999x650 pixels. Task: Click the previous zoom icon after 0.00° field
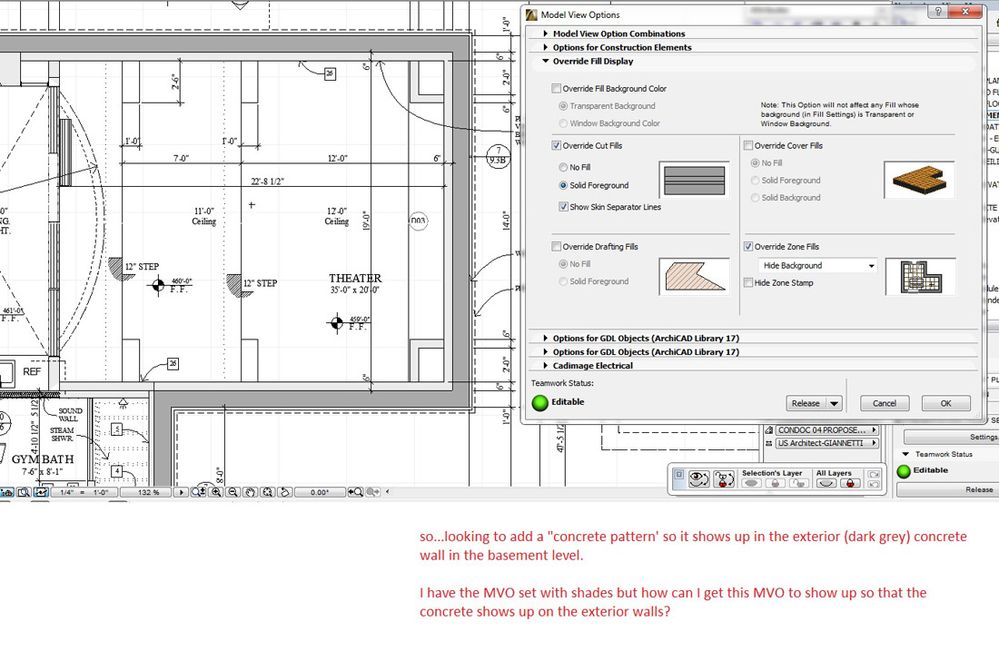point(356,492)
